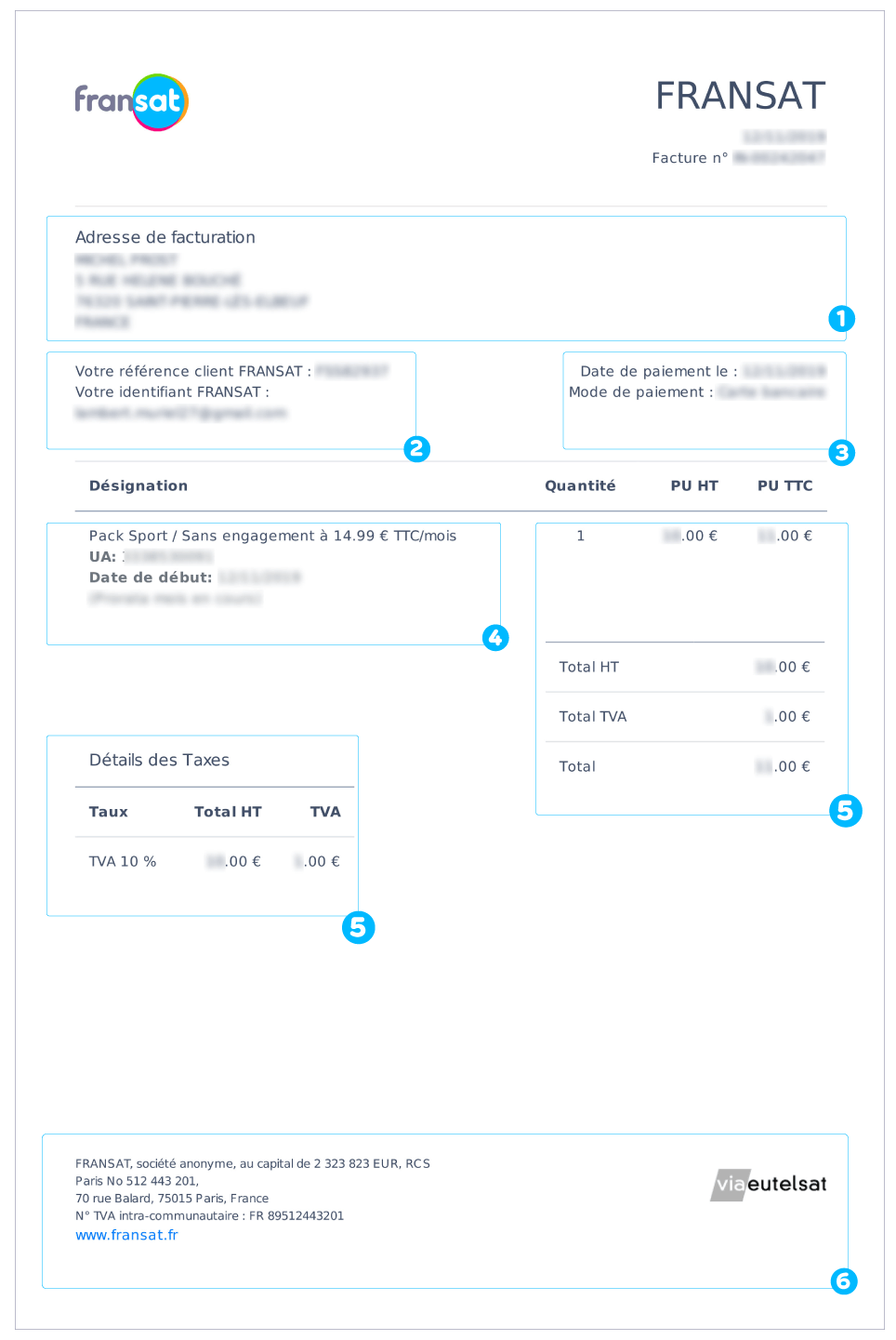Click the PU HT price of Pack Sport
This screenshot has height=1340, width=896.
tap(690, 536)
